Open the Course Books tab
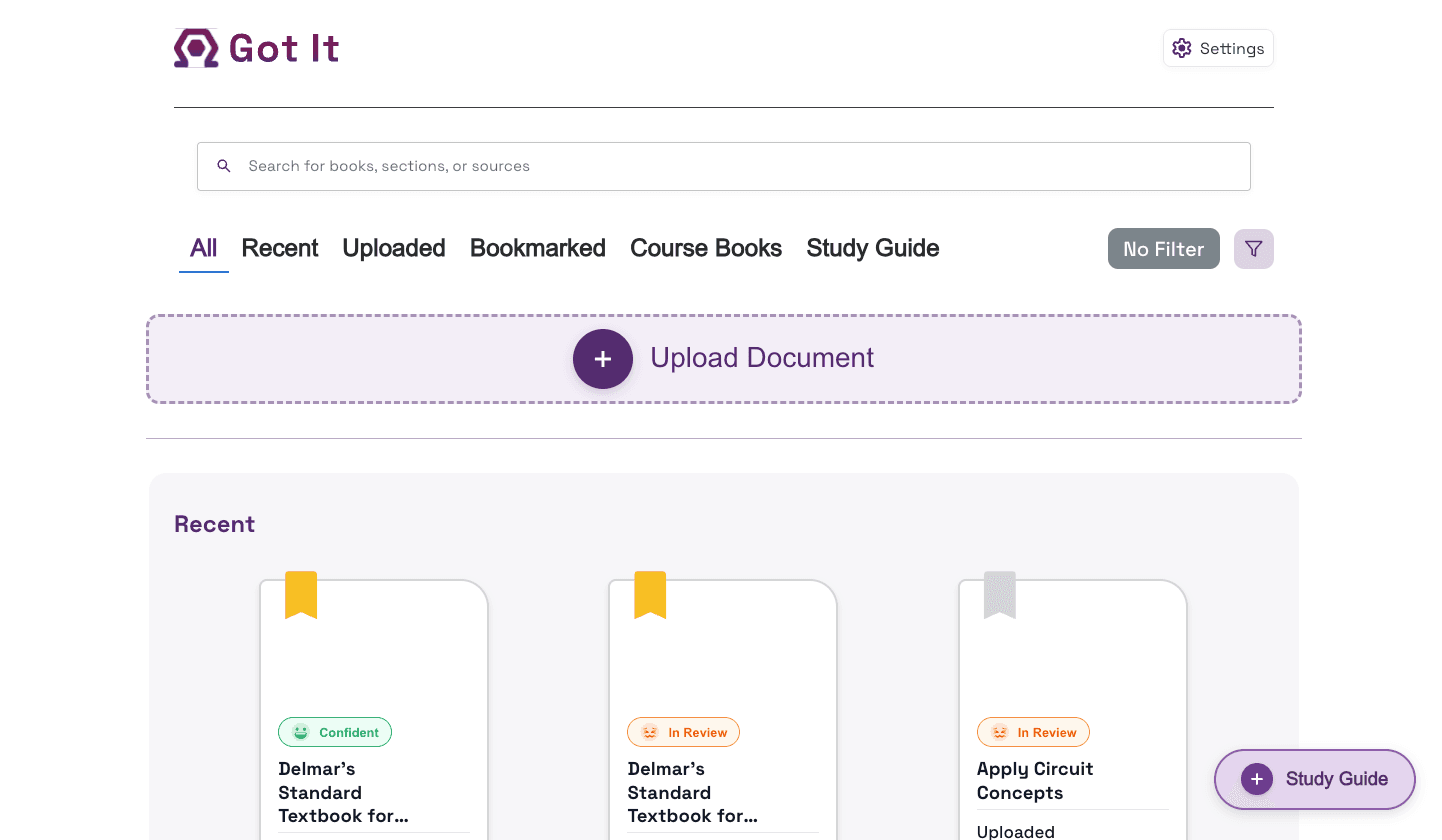Screen dimensions: 1442x840 tap(706, 248)
